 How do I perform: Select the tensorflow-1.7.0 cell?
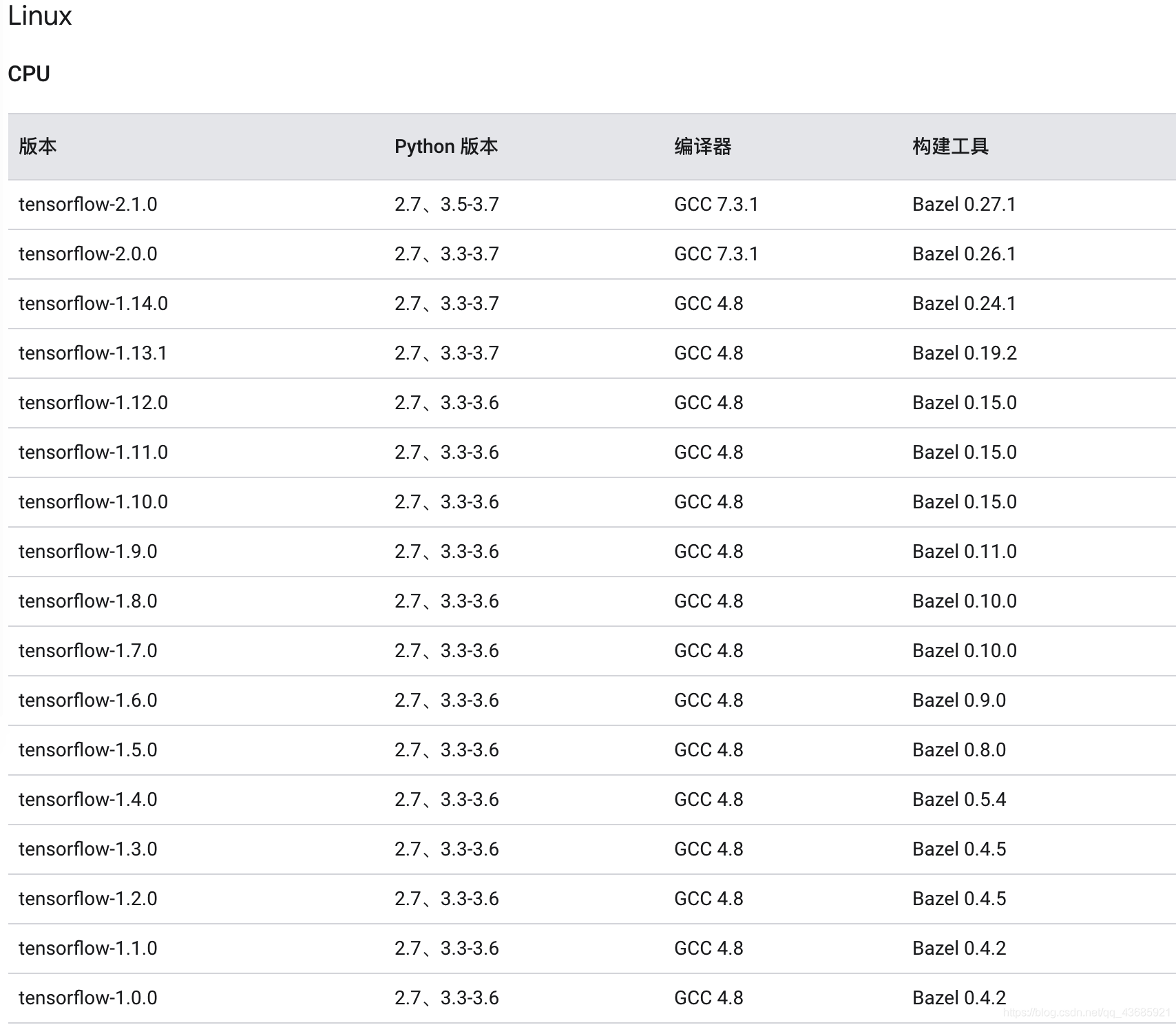pos(88,651)
